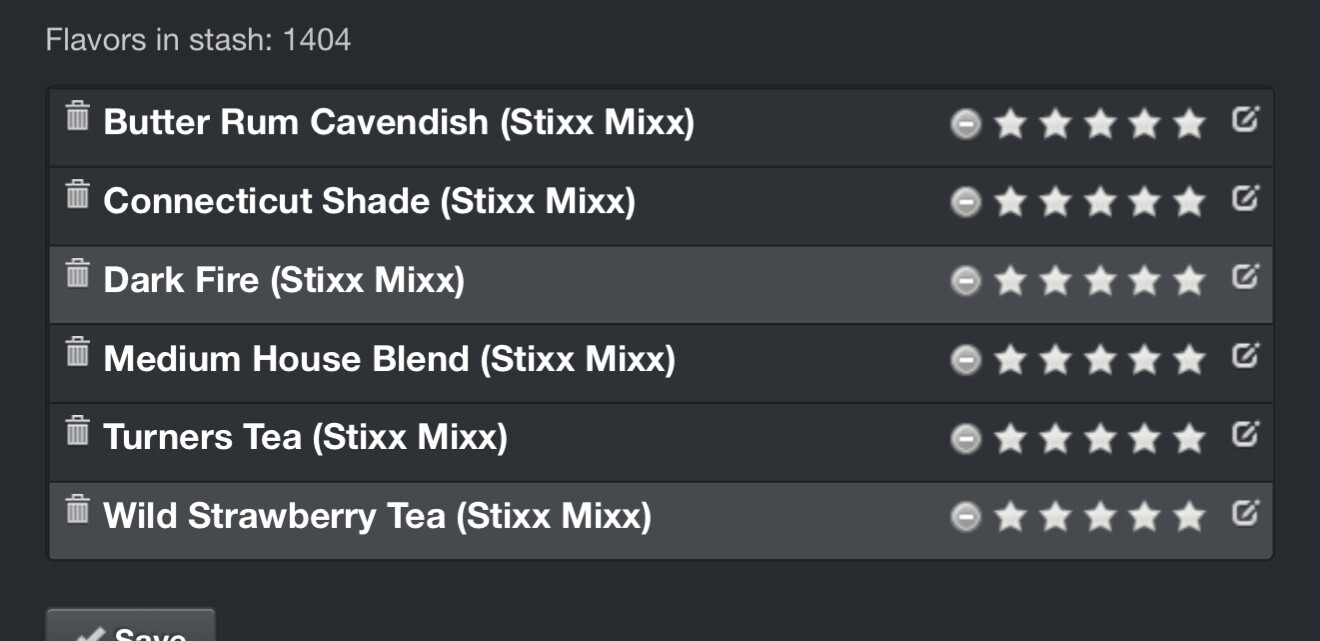Viewport: 1320px width, 641px height.
Task: Clear rating for Butter Rum Cavendish
Action: click(965, 124)
